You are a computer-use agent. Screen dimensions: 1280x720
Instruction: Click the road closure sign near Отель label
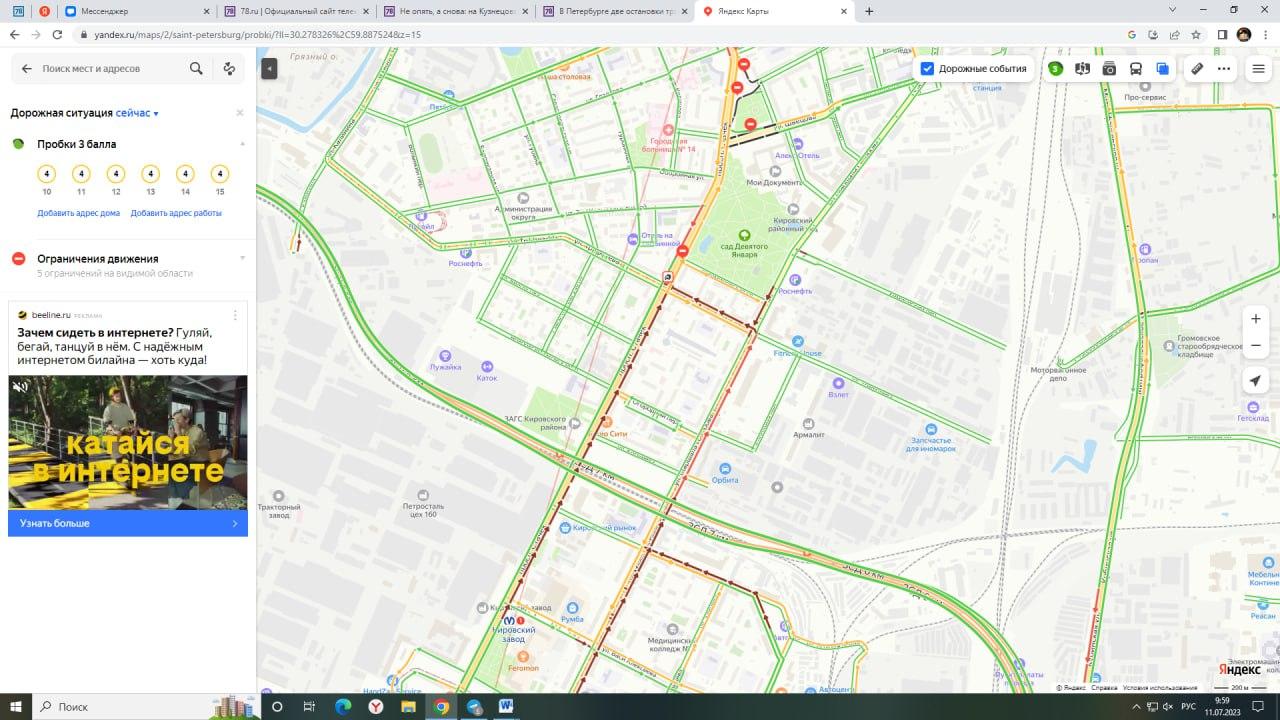[x=682, y=252]
